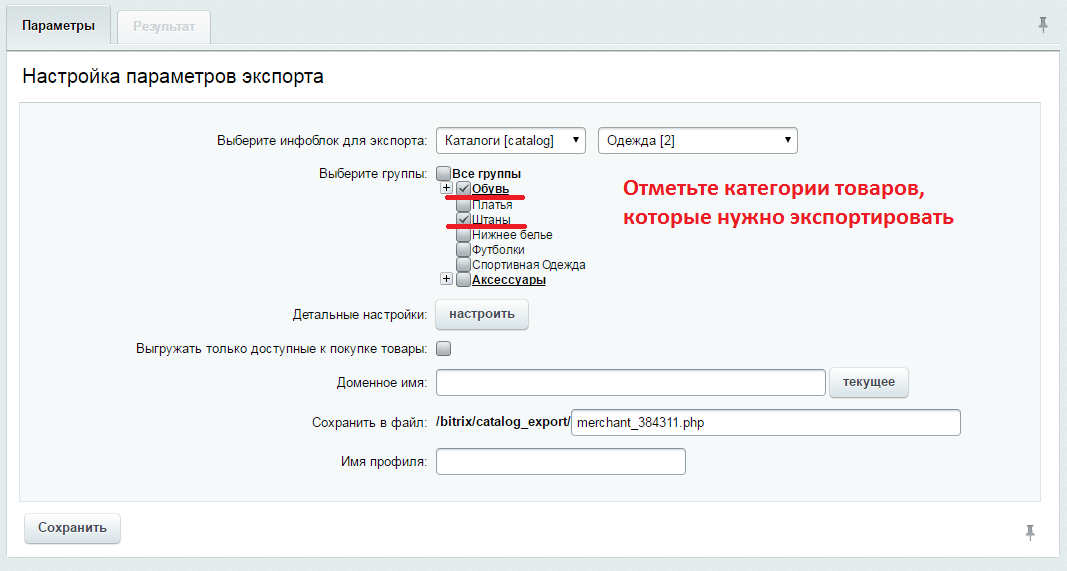
Task: Click the Платья group label
Action: (492, 204)
